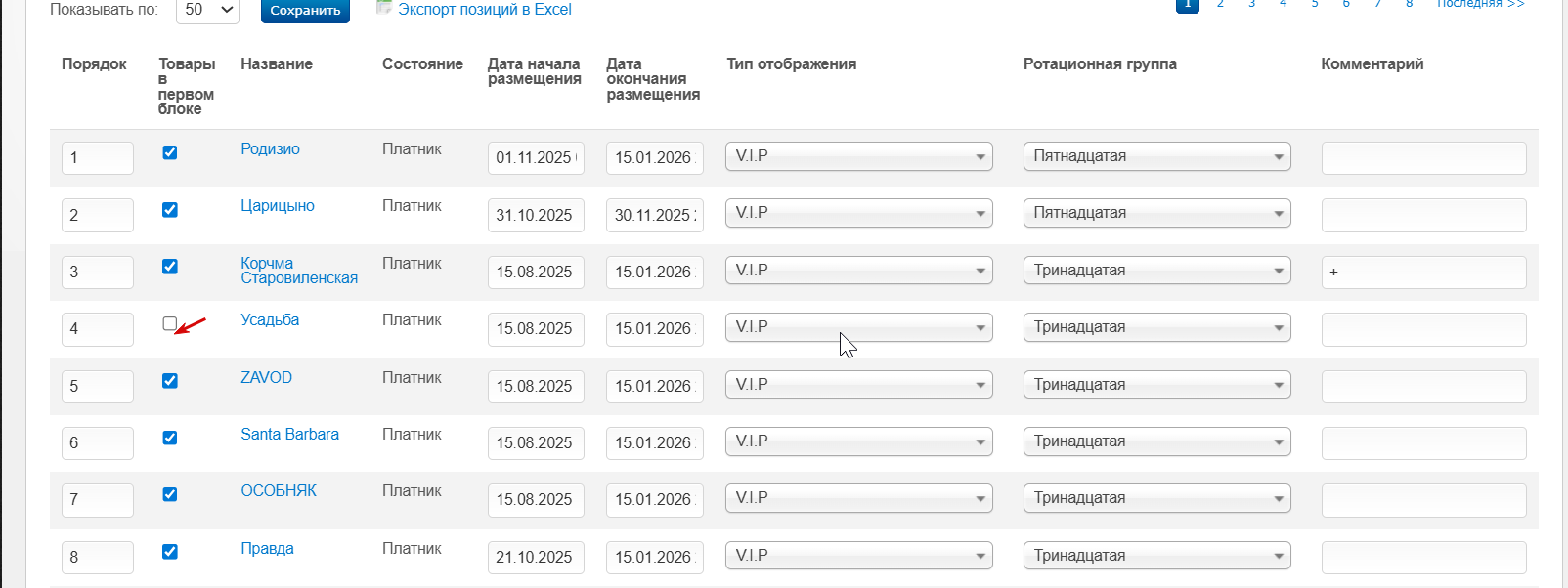Uncheck the checkbox in the Правда row
The width and height of the screenshot is (1568, 588).
point(170,552)
